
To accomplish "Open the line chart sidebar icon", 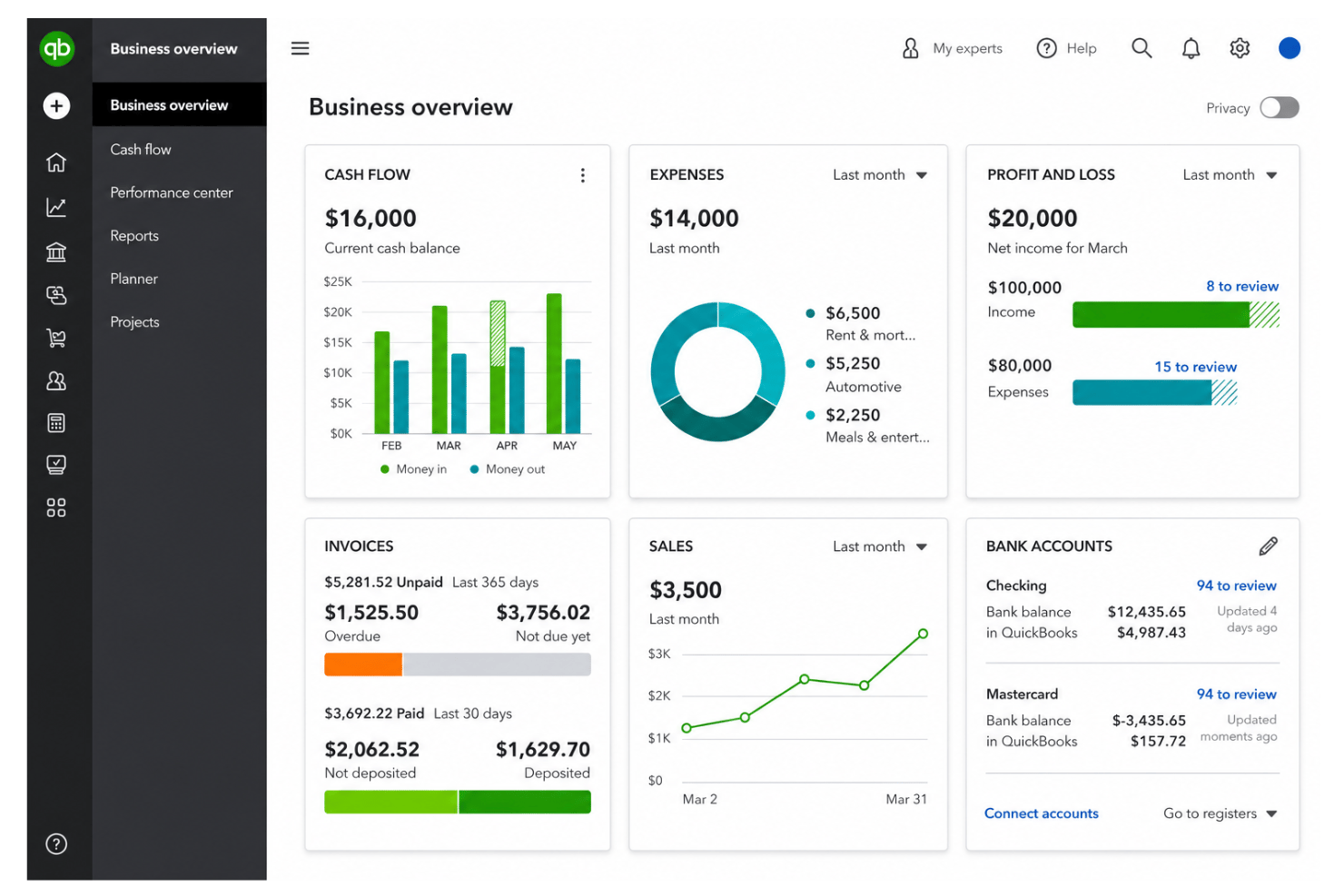I will 56,208.
